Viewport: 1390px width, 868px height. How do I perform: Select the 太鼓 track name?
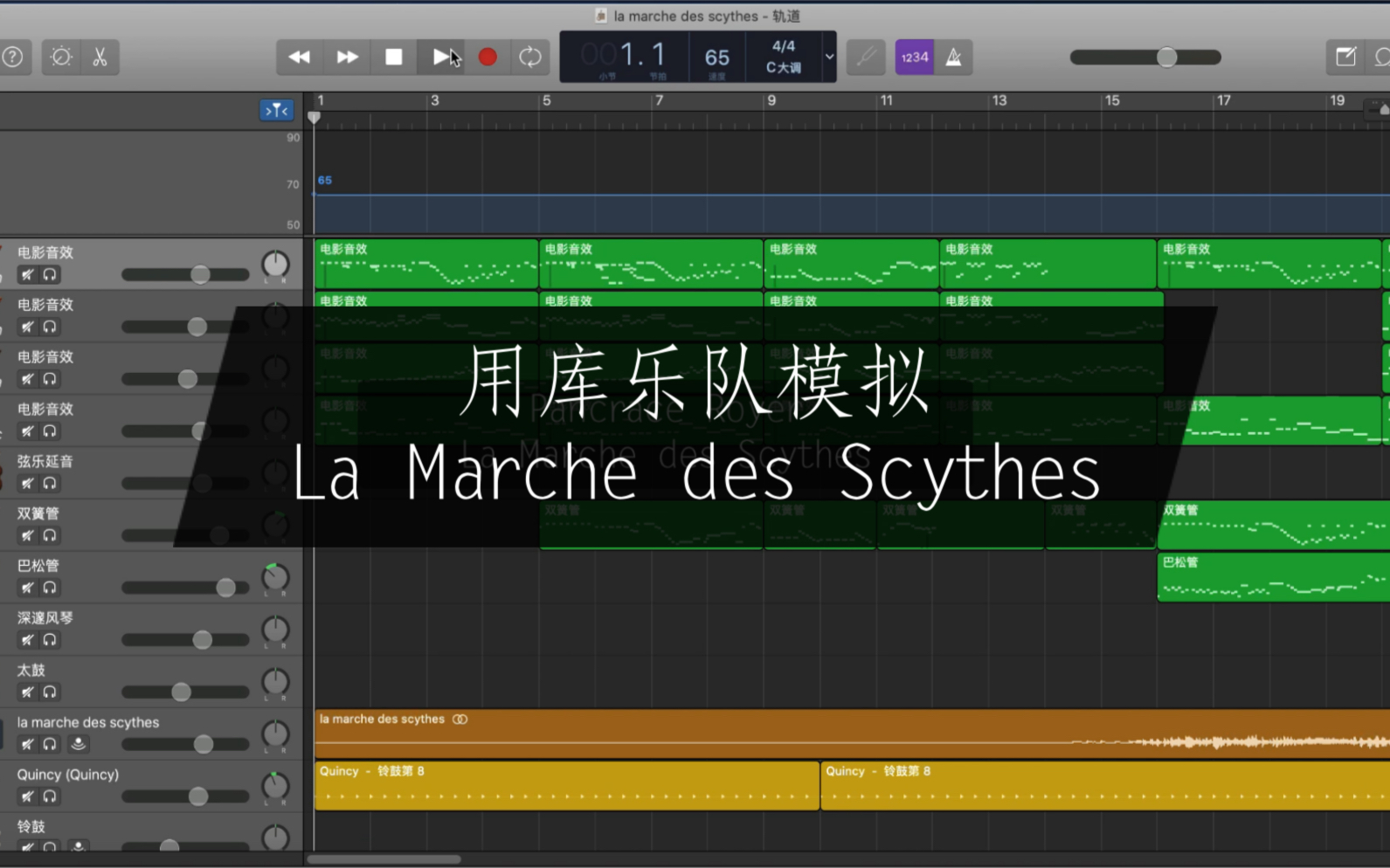coord(31,670)
